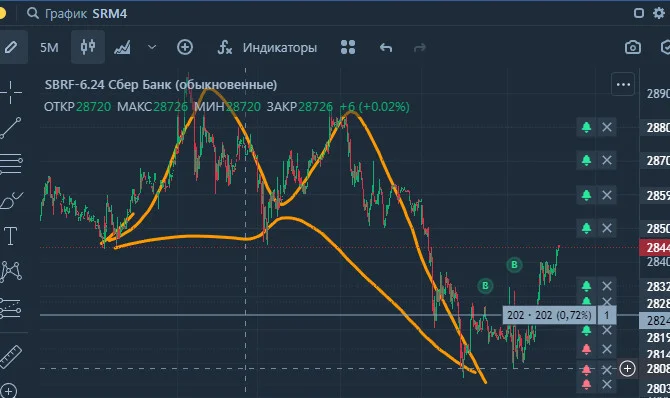Click the position label 202 · 202 (0,72%)
Viewport: 670px width, 398px height.
tap(549, 315)
